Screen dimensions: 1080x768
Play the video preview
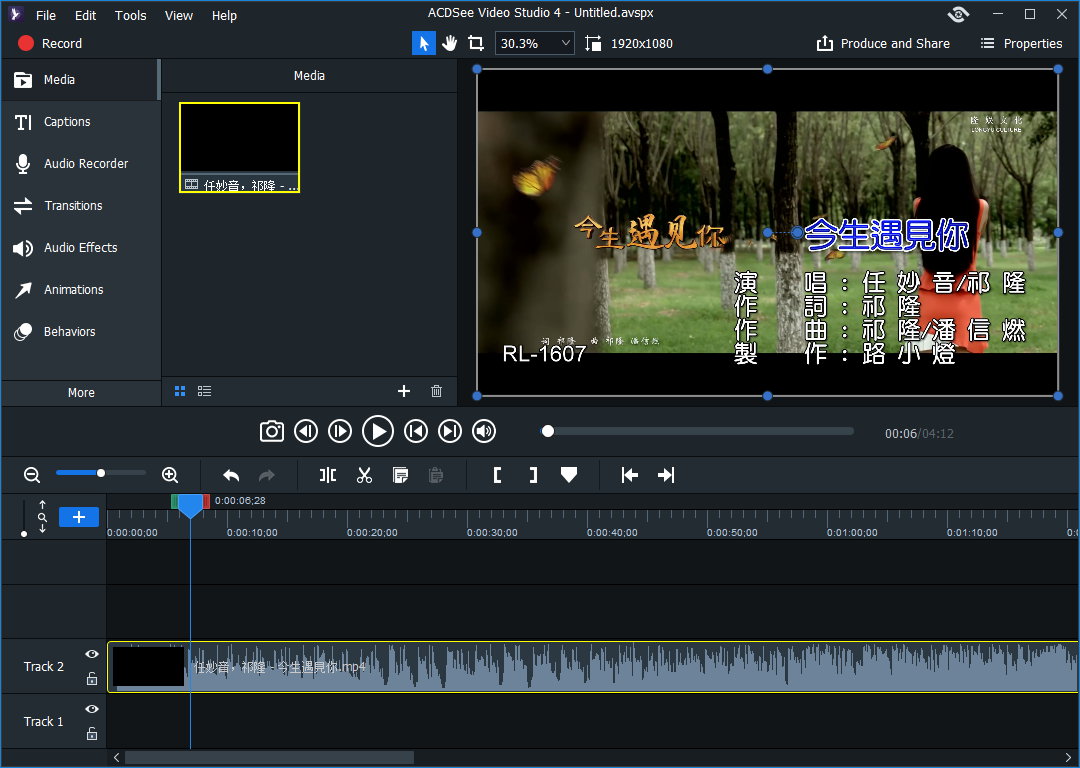click(377, 432)
